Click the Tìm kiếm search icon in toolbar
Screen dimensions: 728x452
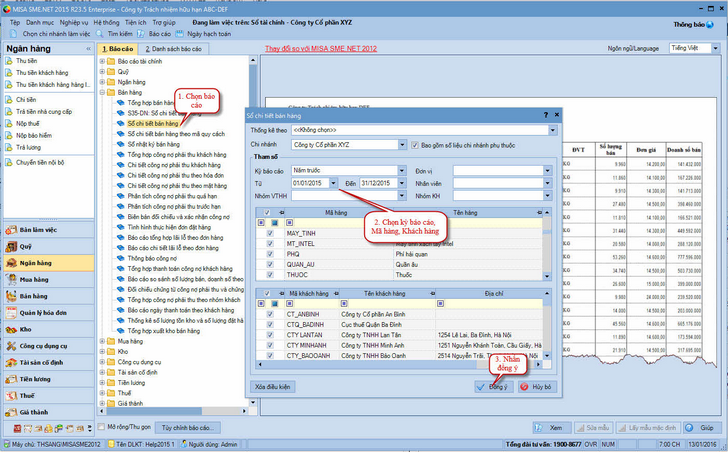click(100, 34)
